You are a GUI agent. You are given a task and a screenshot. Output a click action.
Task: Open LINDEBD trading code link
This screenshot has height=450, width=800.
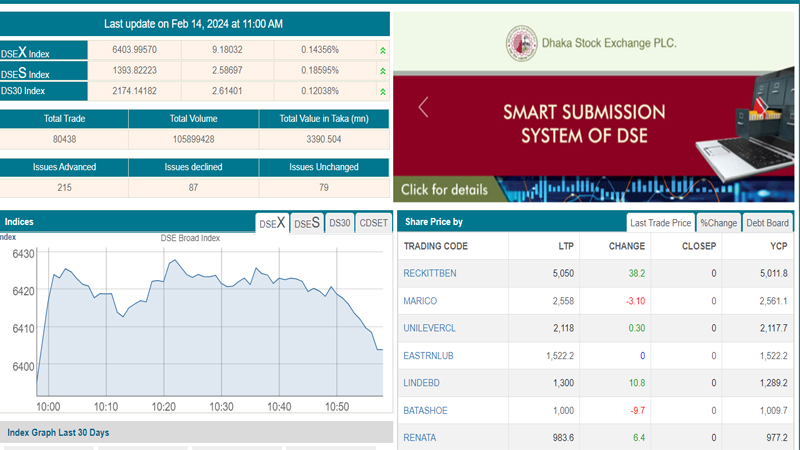point(422,383)
